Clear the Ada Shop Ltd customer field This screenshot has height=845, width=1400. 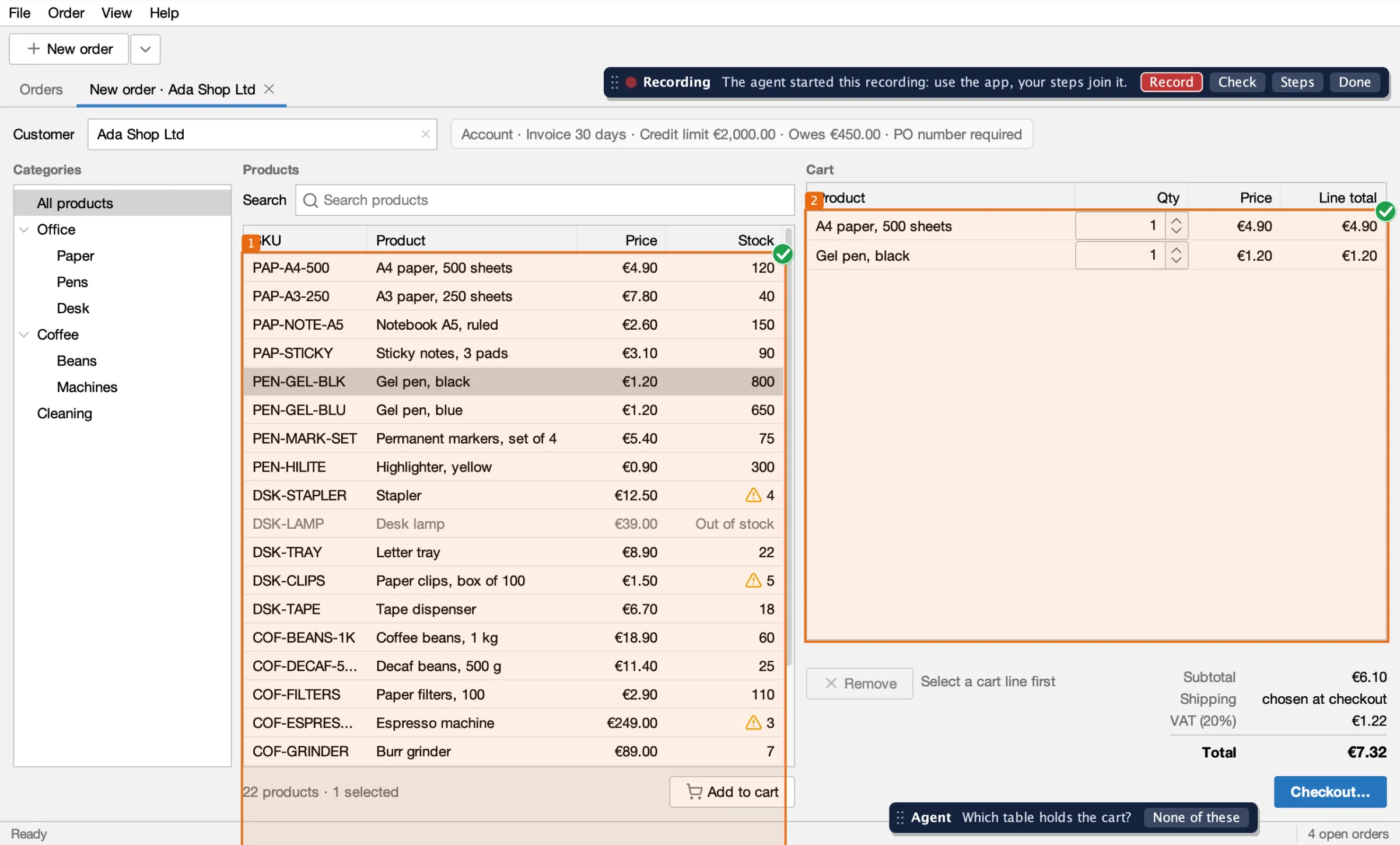pos(425,134)
